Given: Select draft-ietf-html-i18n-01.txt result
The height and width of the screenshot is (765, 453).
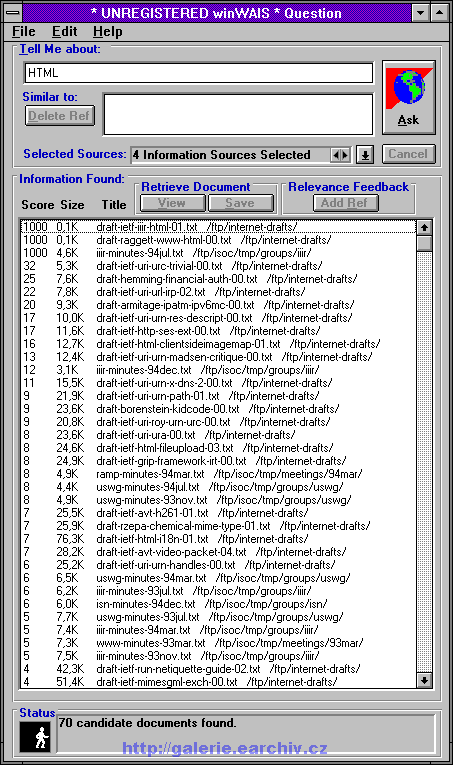Looking at the screenshot, I should 218,539.
